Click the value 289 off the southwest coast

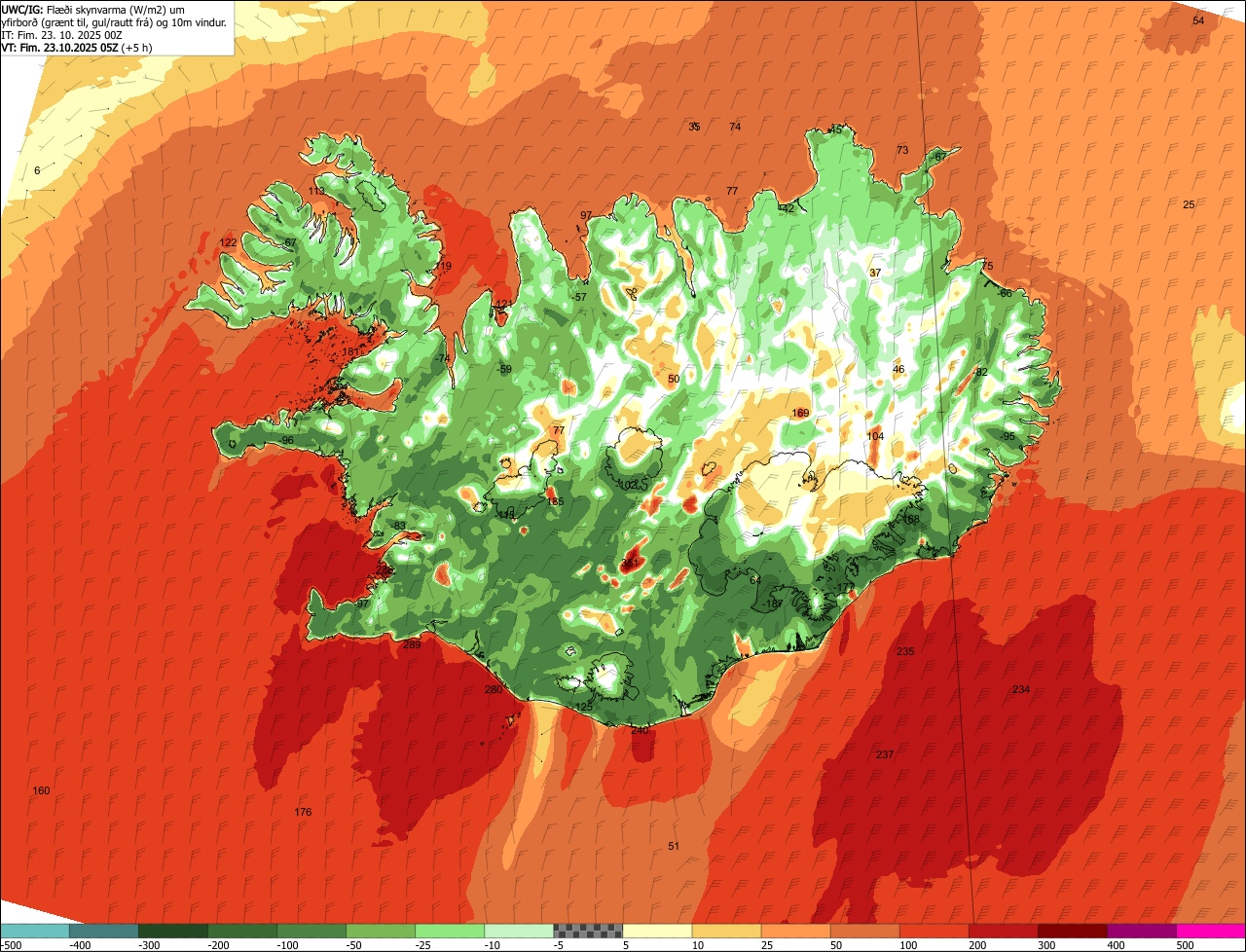[x=412, y=644]
